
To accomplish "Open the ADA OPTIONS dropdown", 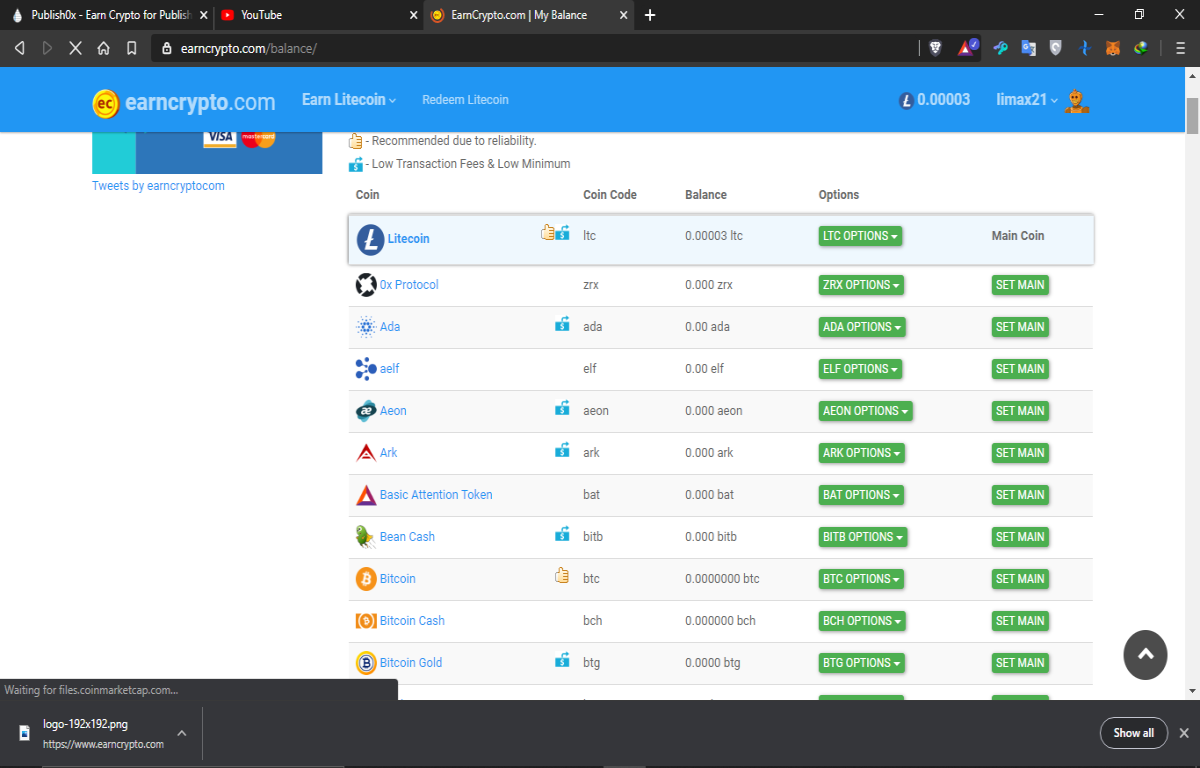I will [862, 327].
